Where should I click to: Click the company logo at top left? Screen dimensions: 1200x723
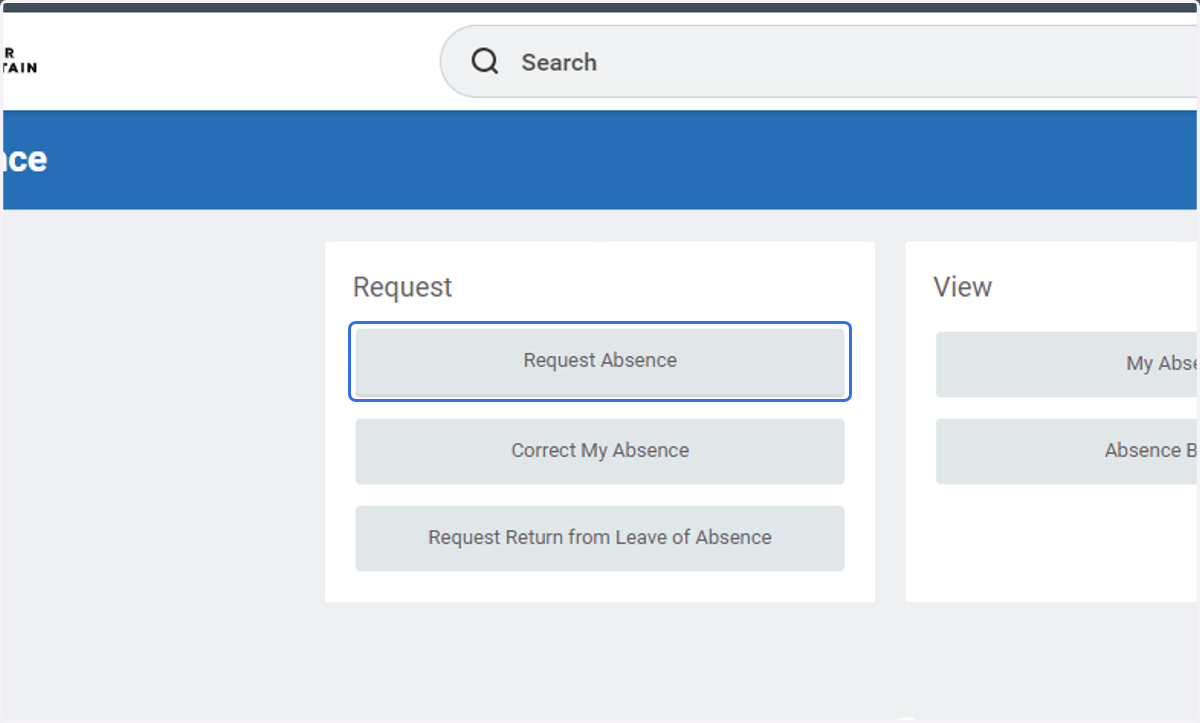click(19, 61)
